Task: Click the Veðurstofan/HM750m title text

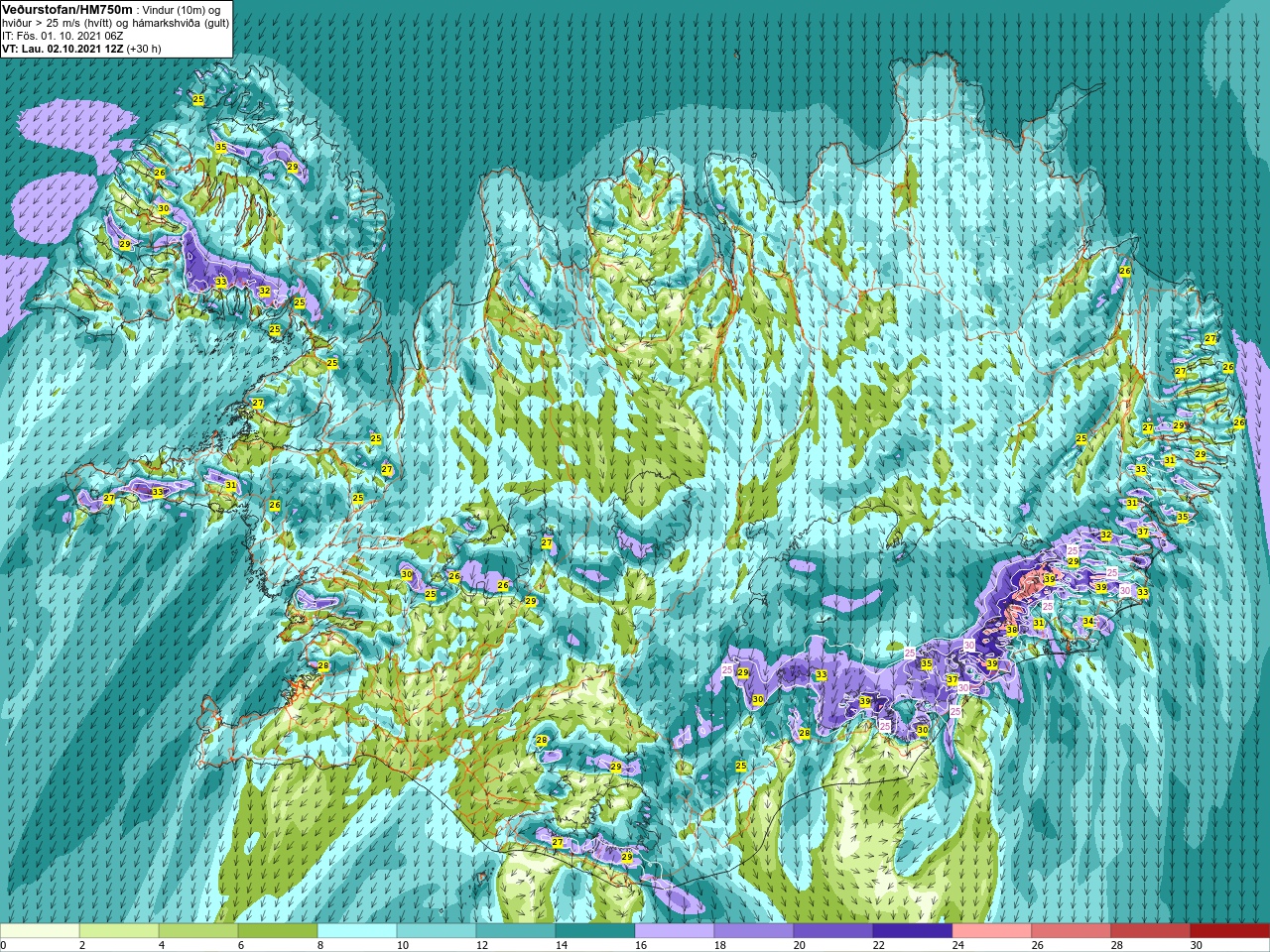Action: tap(67, 9)
